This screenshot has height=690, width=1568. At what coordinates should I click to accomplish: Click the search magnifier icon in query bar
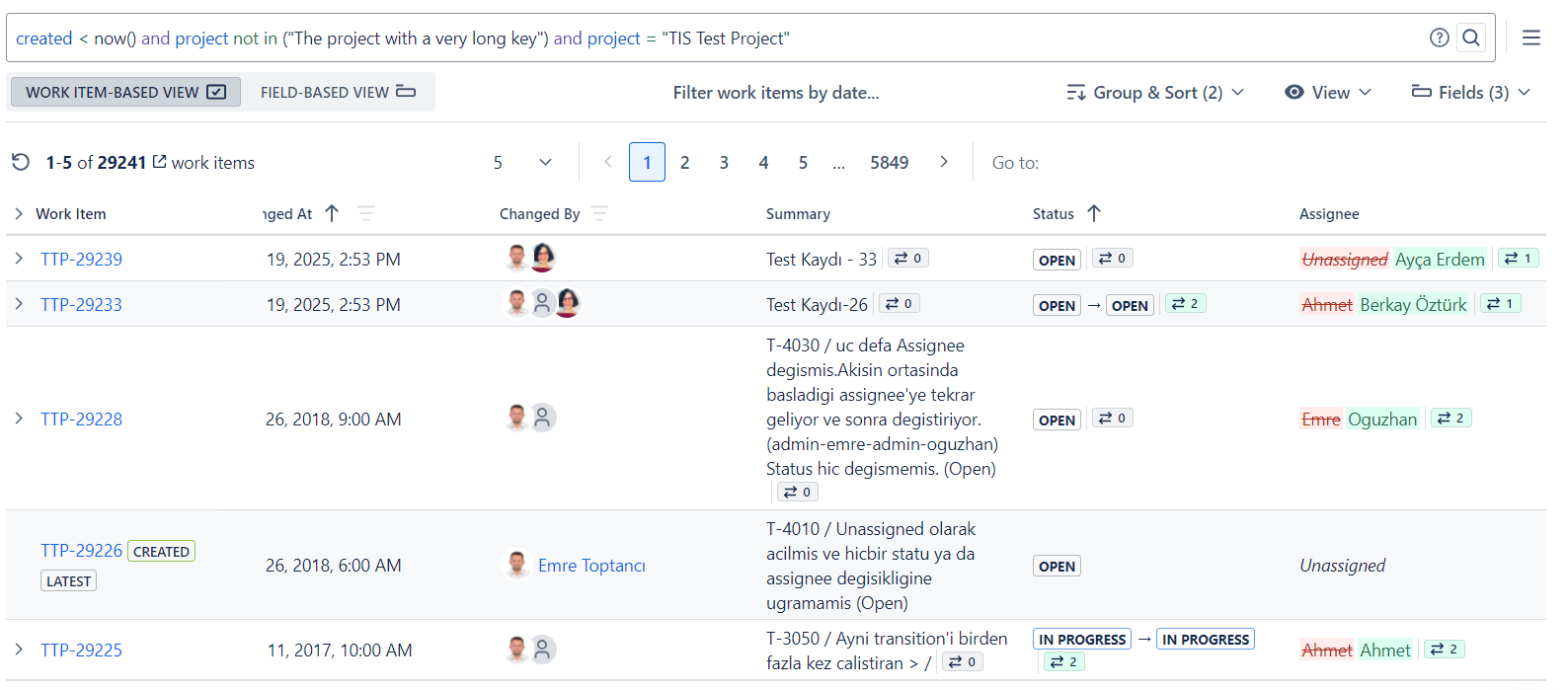(x=1471, y=38)
